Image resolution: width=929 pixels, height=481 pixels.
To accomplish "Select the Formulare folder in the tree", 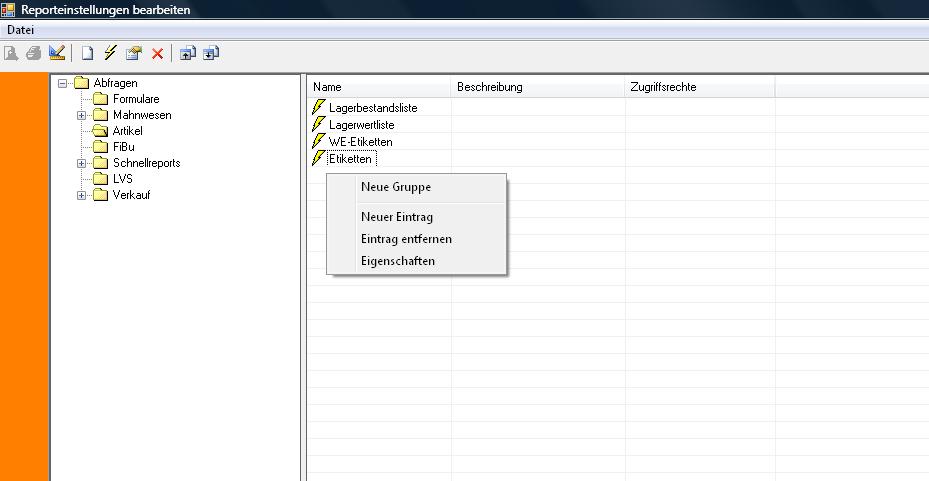I will (135, 99).
